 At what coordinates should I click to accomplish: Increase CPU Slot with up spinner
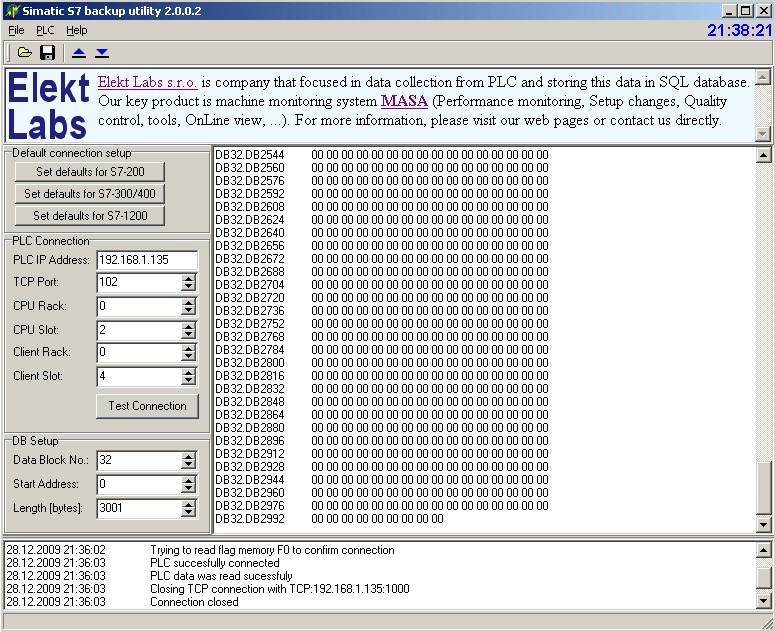188,326
